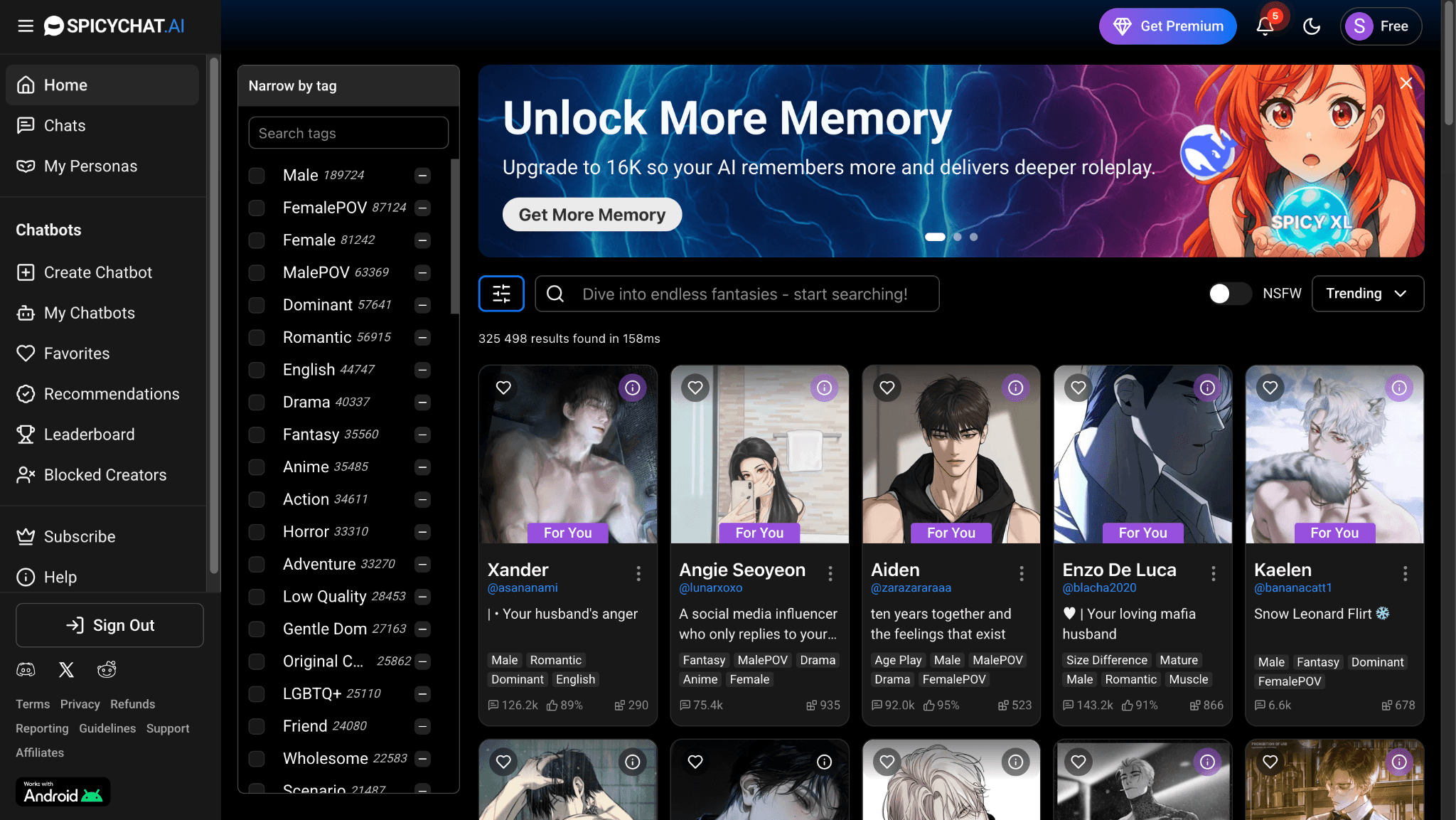
Task: Open the Discord social icon
Action: tap(26, 669)
